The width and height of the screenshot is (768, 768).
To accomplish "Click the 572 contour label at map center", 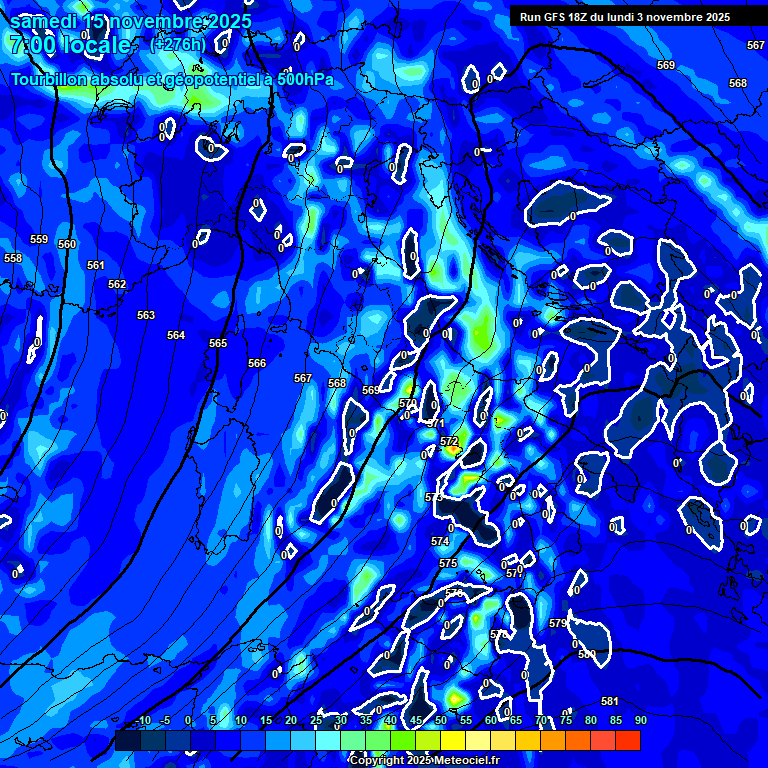I will click(449, 441).
